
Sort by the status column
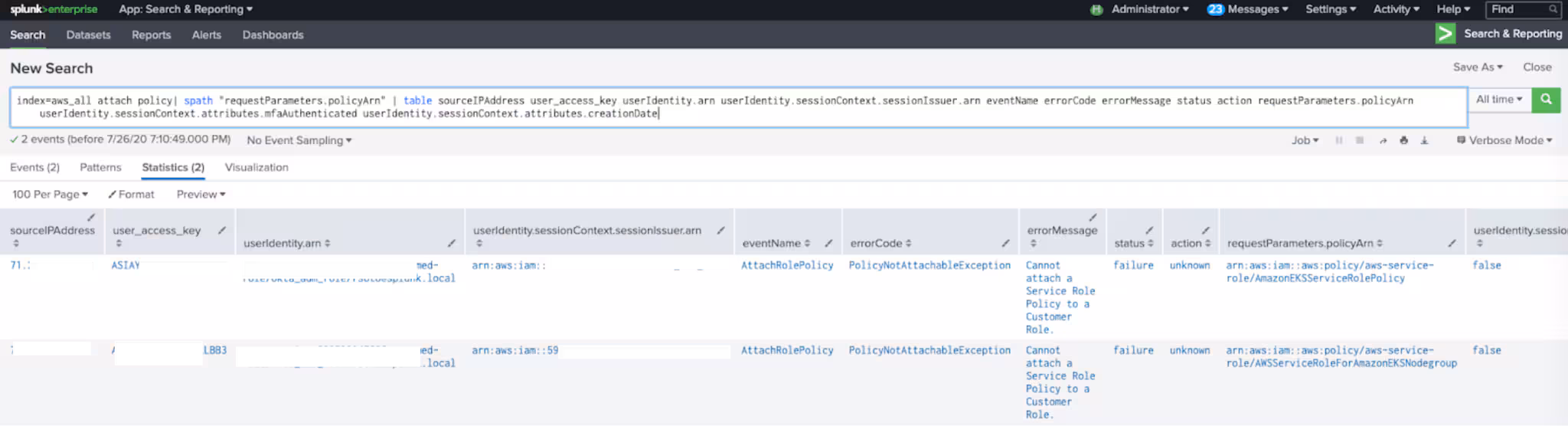tap(1133, 243)
